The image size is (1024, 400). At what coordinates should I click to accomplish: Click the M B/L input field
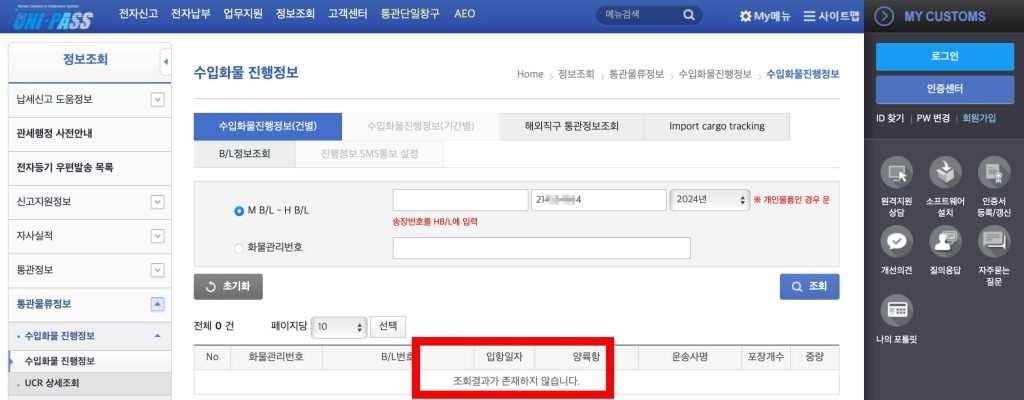tap(460, 201)
